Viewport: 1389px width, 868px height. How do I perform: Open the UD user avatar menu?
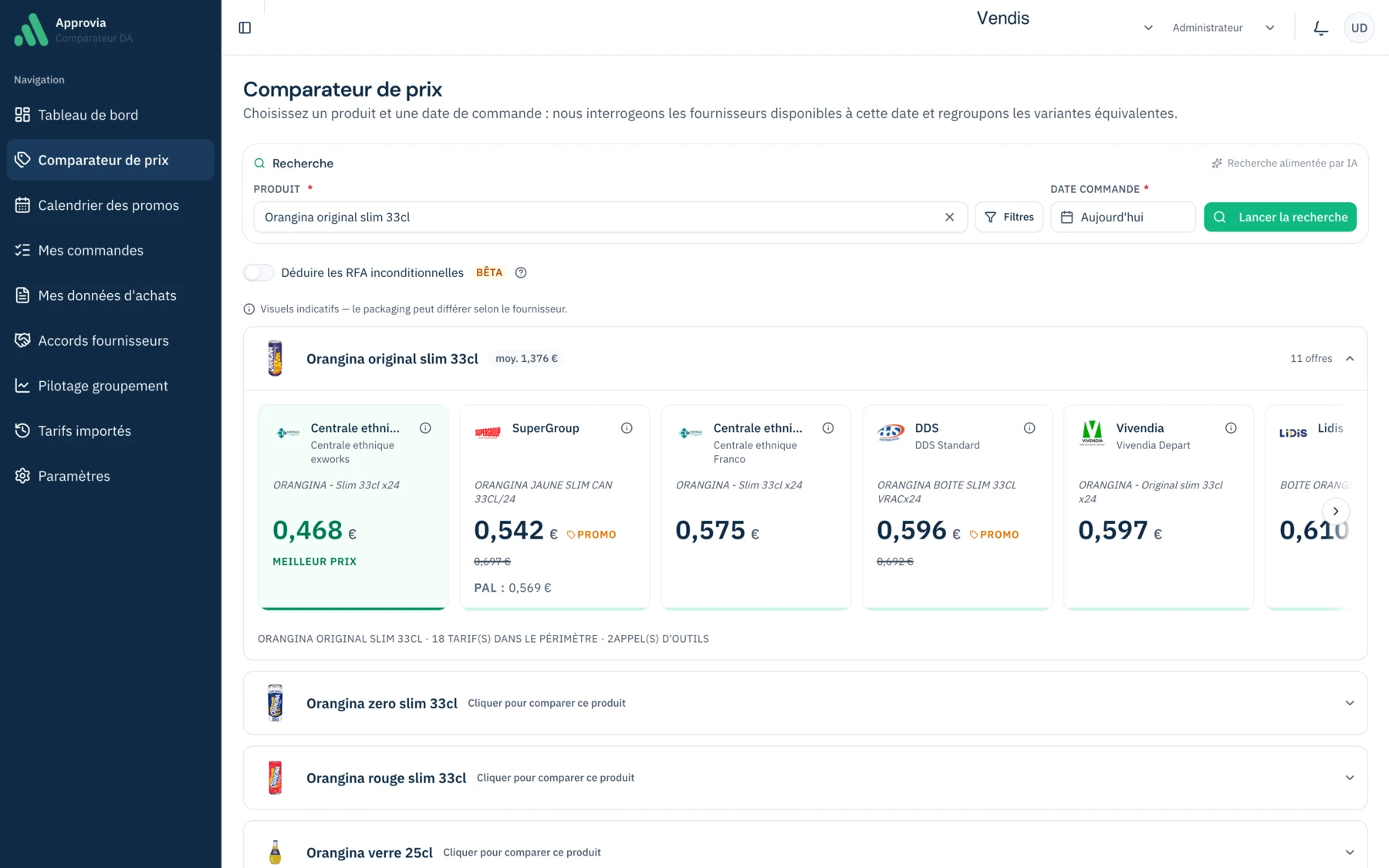click(1359, 28)
